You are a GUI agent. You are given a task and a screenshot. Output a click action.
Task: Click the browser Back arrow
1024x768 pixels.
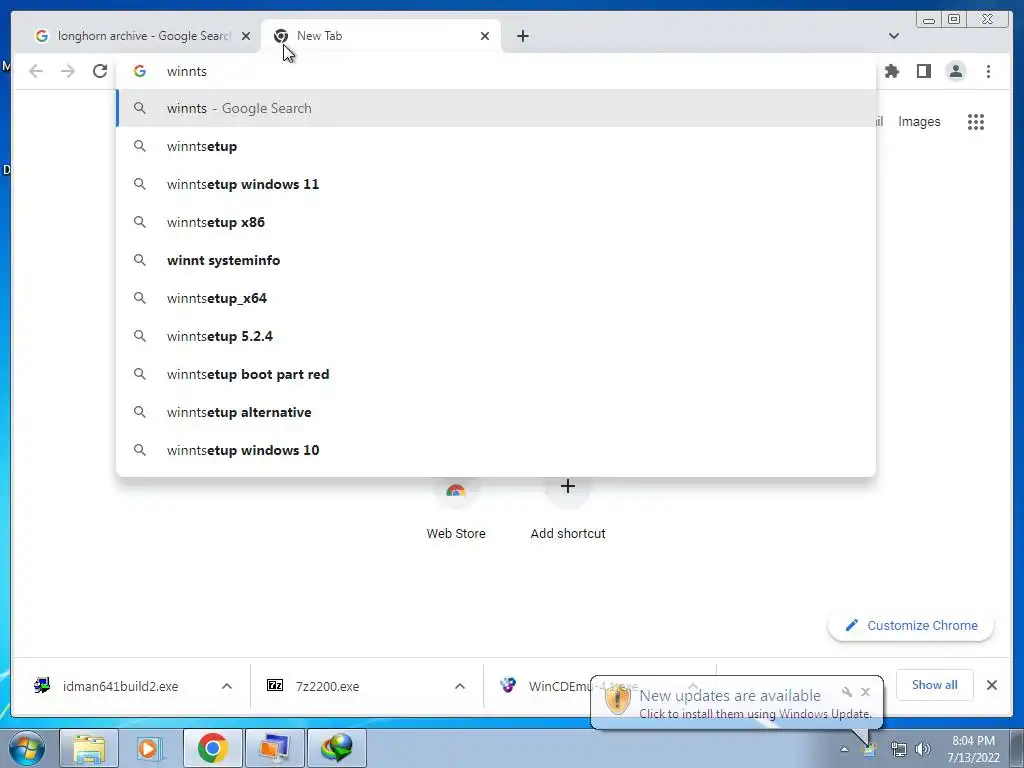tap(36, 71)
